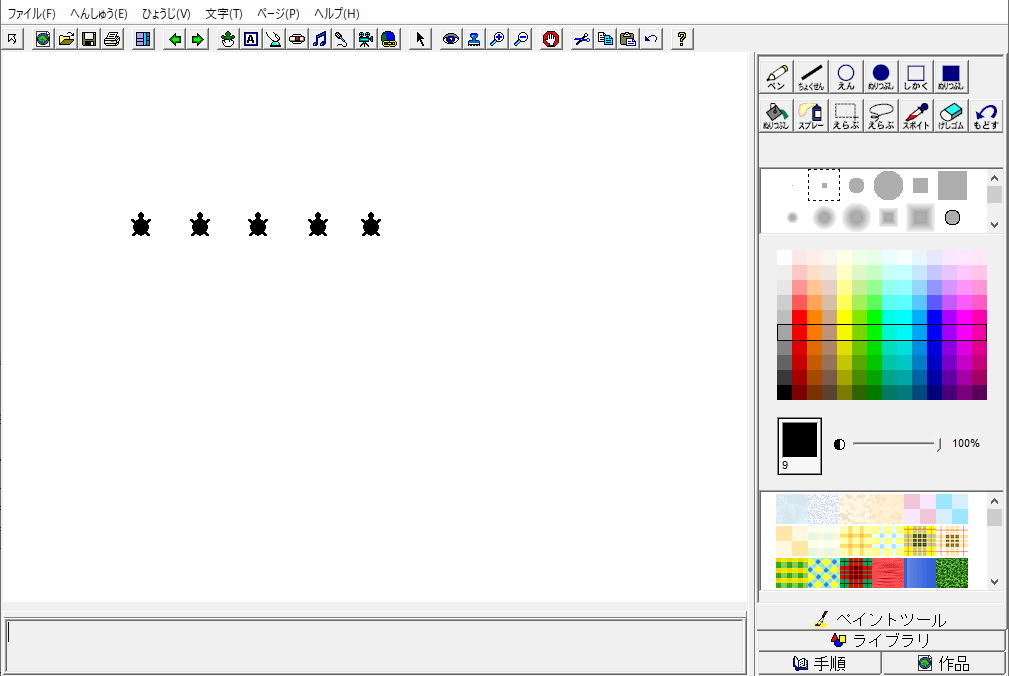Click the music note toolbar icon
Screen dimensions: 1009x676
pos(319,39)
